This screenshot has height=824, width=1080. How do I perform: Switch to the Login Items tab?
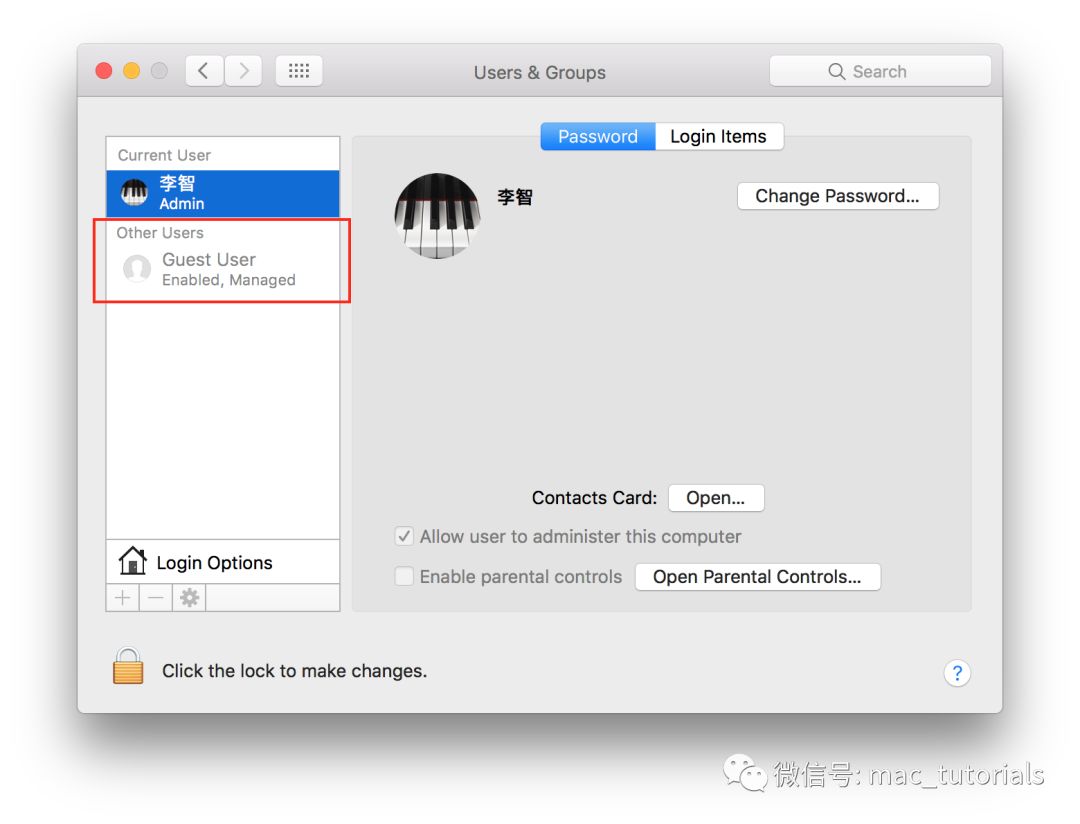click(718, 137)
